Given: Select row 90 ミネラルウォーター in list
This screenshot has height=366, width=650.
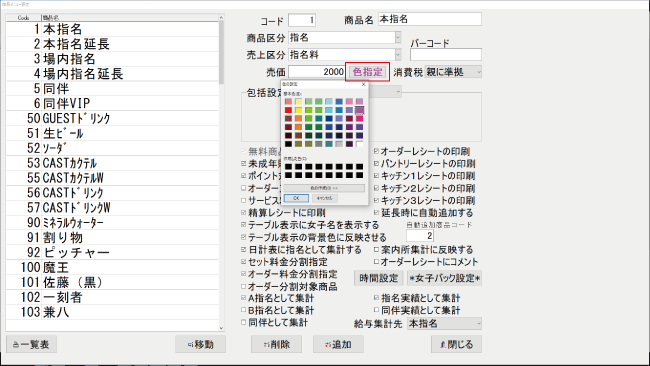Looking at the screenshot, I should pos(112,223).
